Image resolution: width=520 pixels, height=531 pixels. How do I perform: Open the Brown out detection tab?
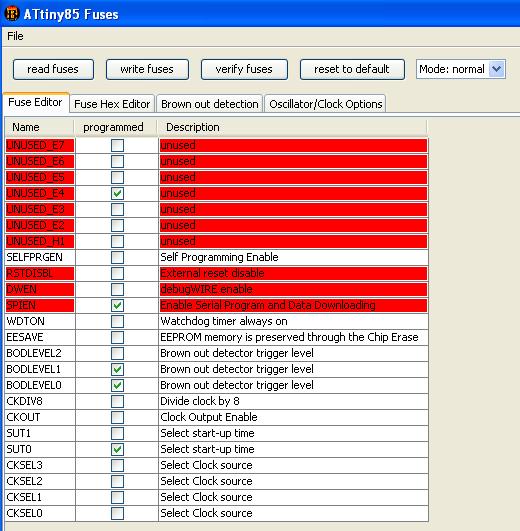(x=210, y=104)
